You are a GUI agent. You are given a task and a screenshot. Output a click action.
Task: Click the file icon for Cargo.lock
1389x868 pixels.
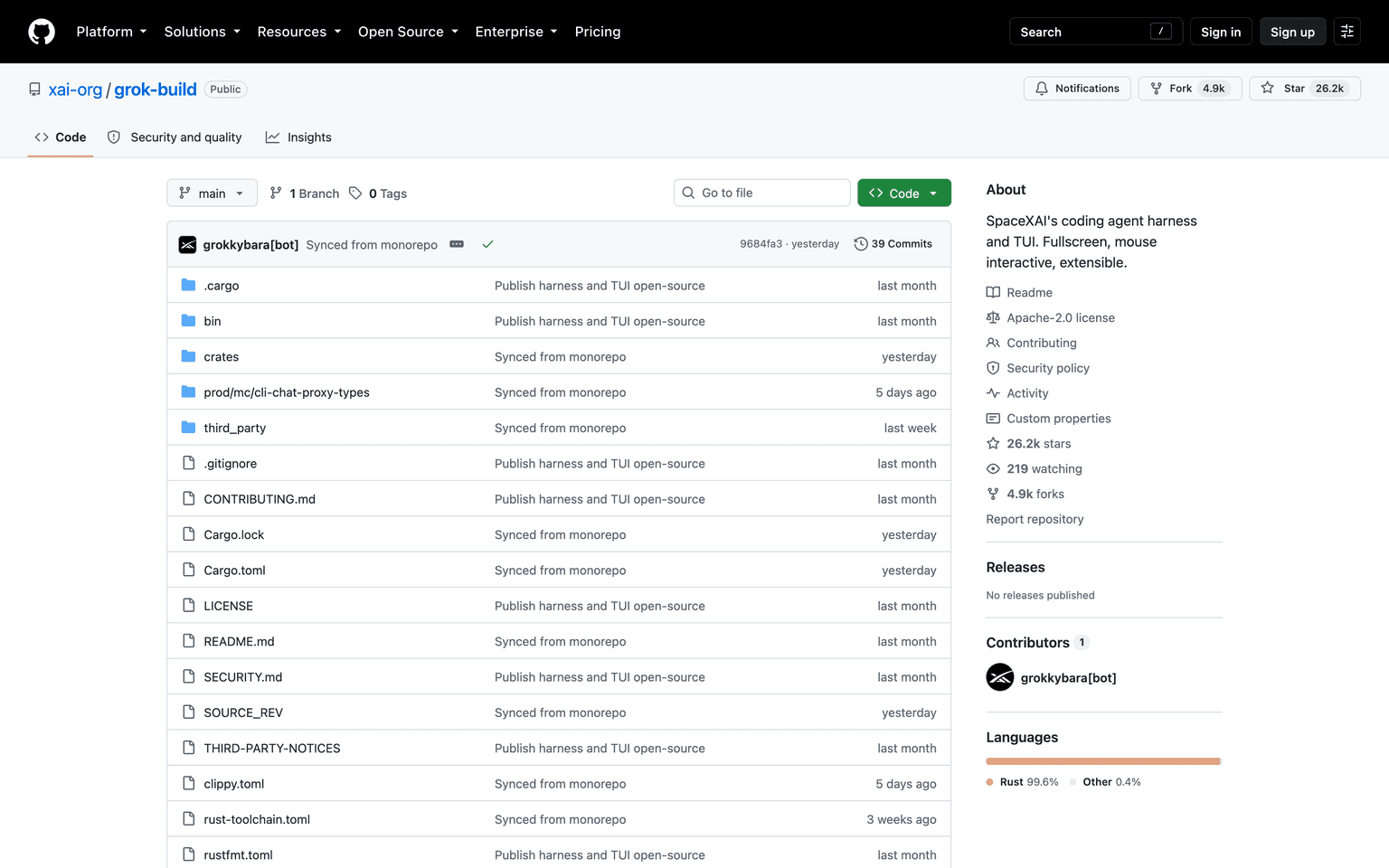coord(188,534)
